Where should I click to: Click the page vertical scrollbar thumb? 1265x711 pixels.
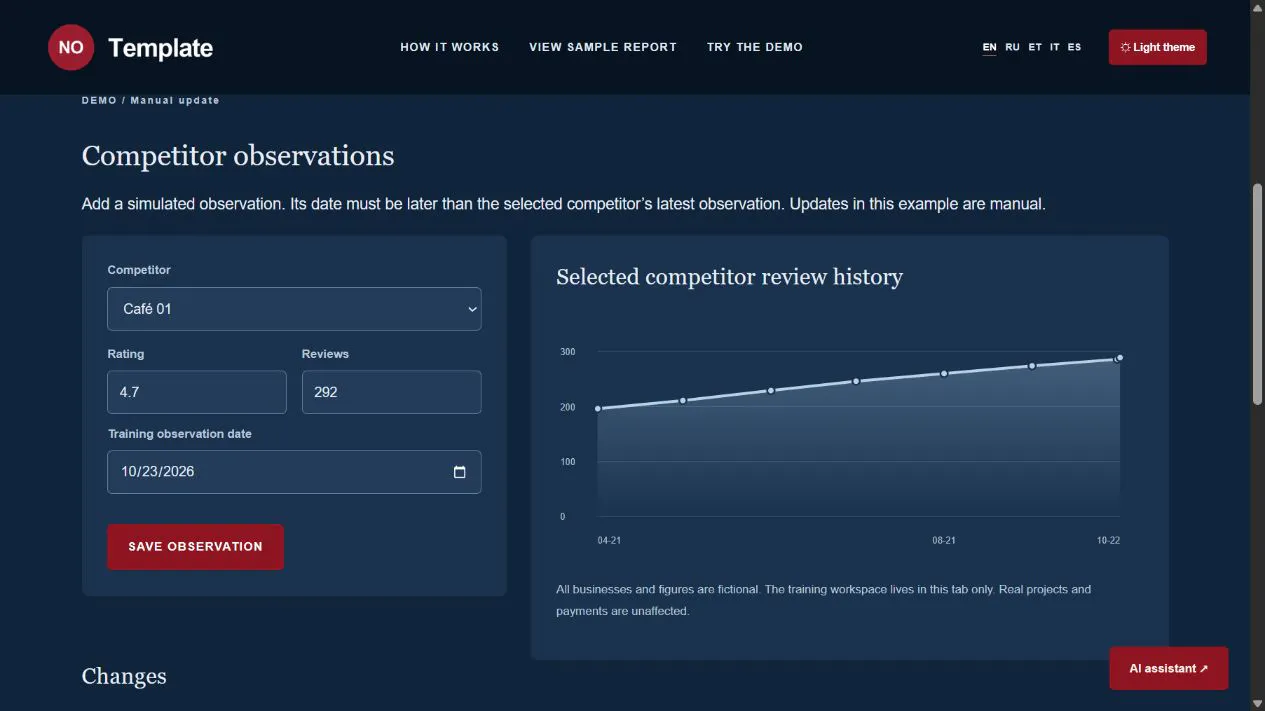[x=1258, y=294]
